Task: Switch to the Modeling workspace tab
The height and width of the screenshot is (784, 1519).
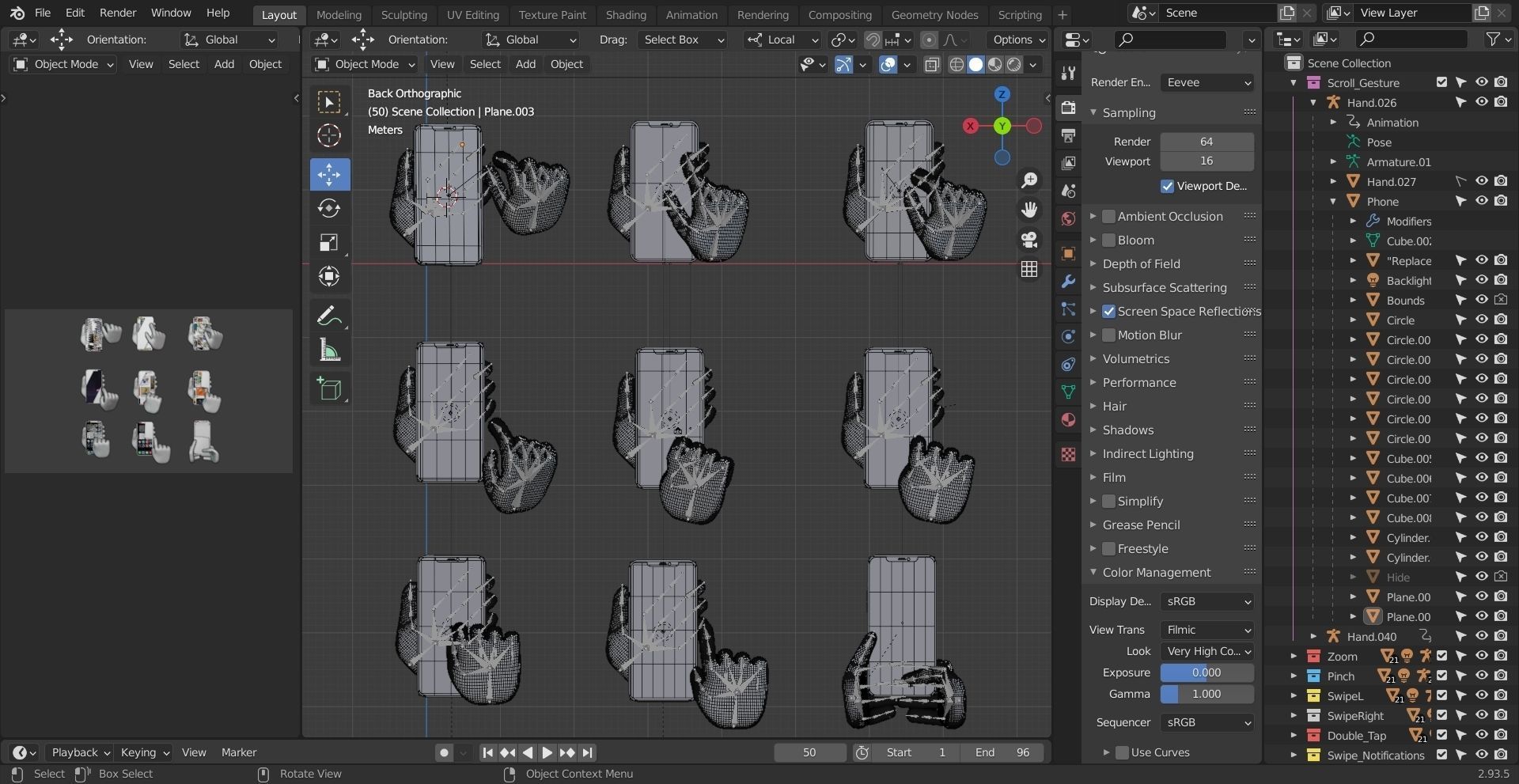Action: pos(339,14)
